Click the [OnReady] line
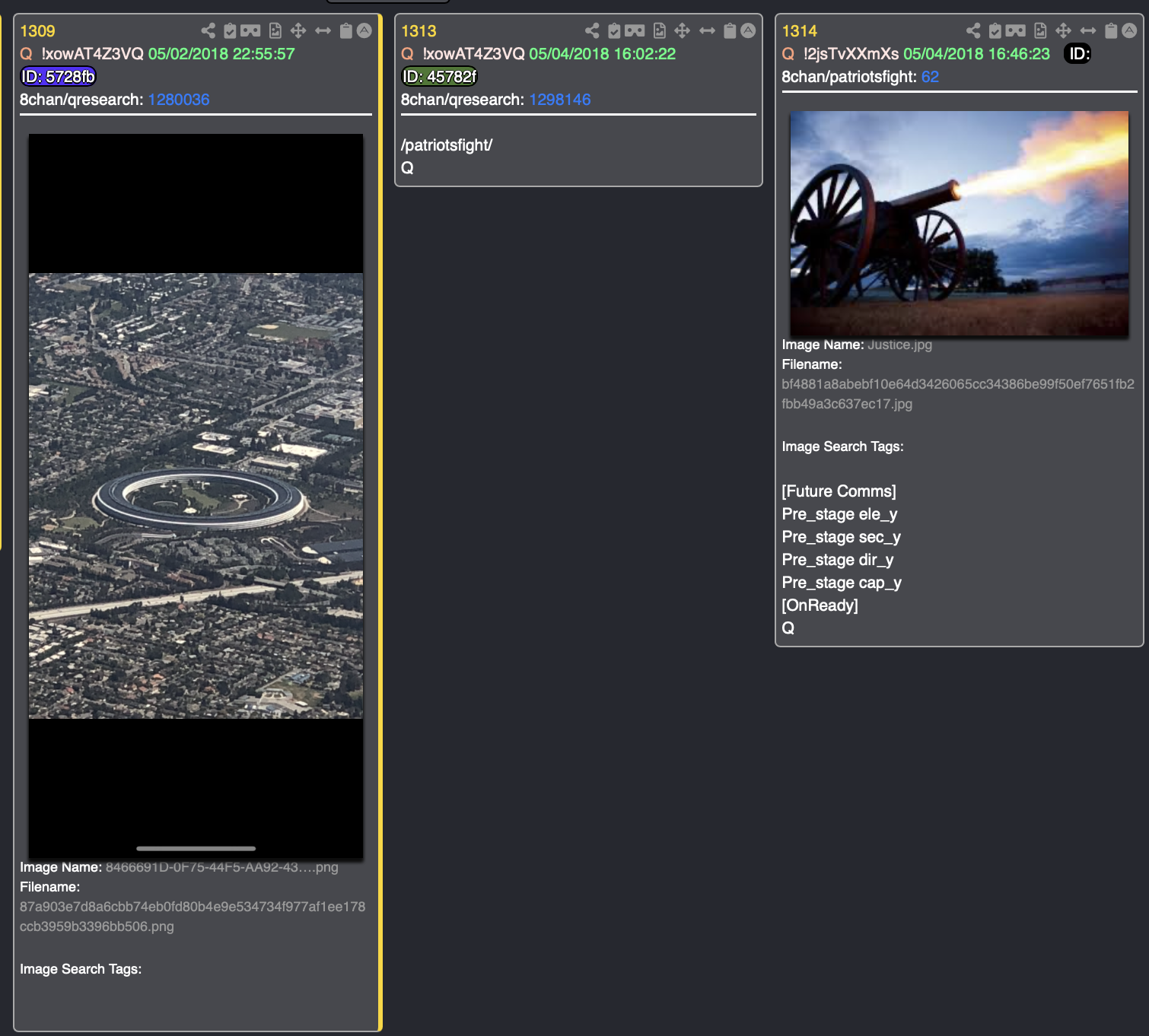This screenshot has height=1036, width=1149. click(x=820, y=605)
